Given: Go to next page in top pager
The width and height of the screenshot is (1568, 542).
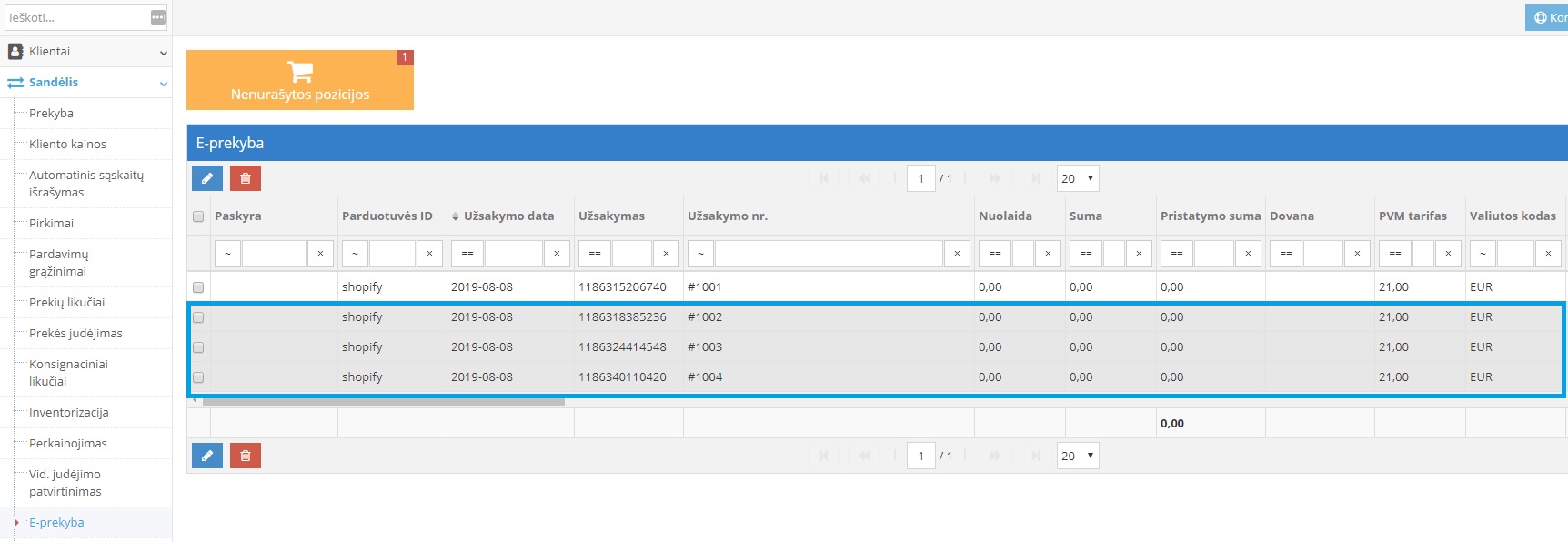Looking at the screenshot, I should (995, 178).
